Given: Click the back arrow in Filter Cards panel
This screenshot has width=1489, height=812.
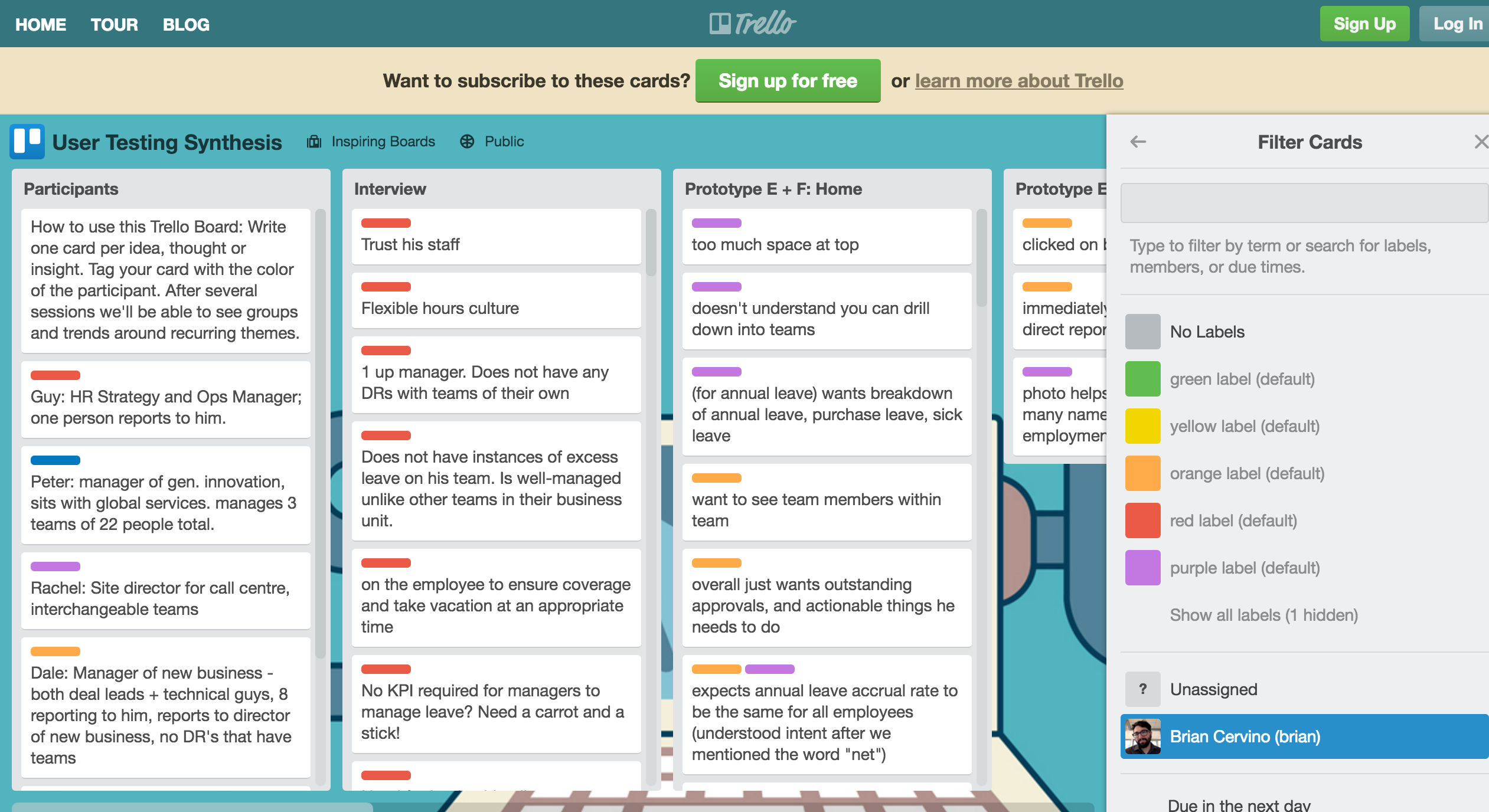Looking at the screenshot, I should point(1137,141).
